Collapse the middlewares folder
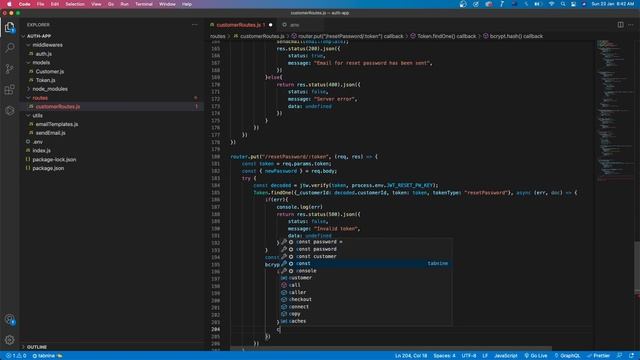This screenshot has height=360, width=640. click(47, 45)
